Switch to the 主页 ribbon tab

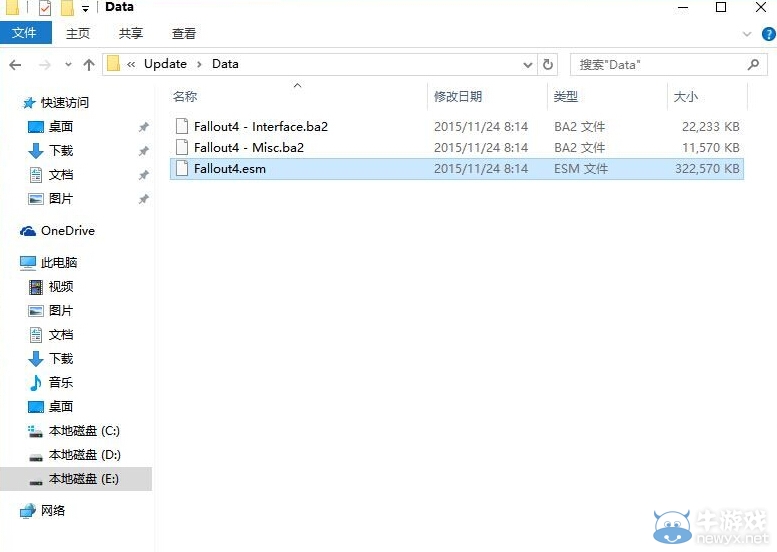pyautogui.click(x=78, y=33)
